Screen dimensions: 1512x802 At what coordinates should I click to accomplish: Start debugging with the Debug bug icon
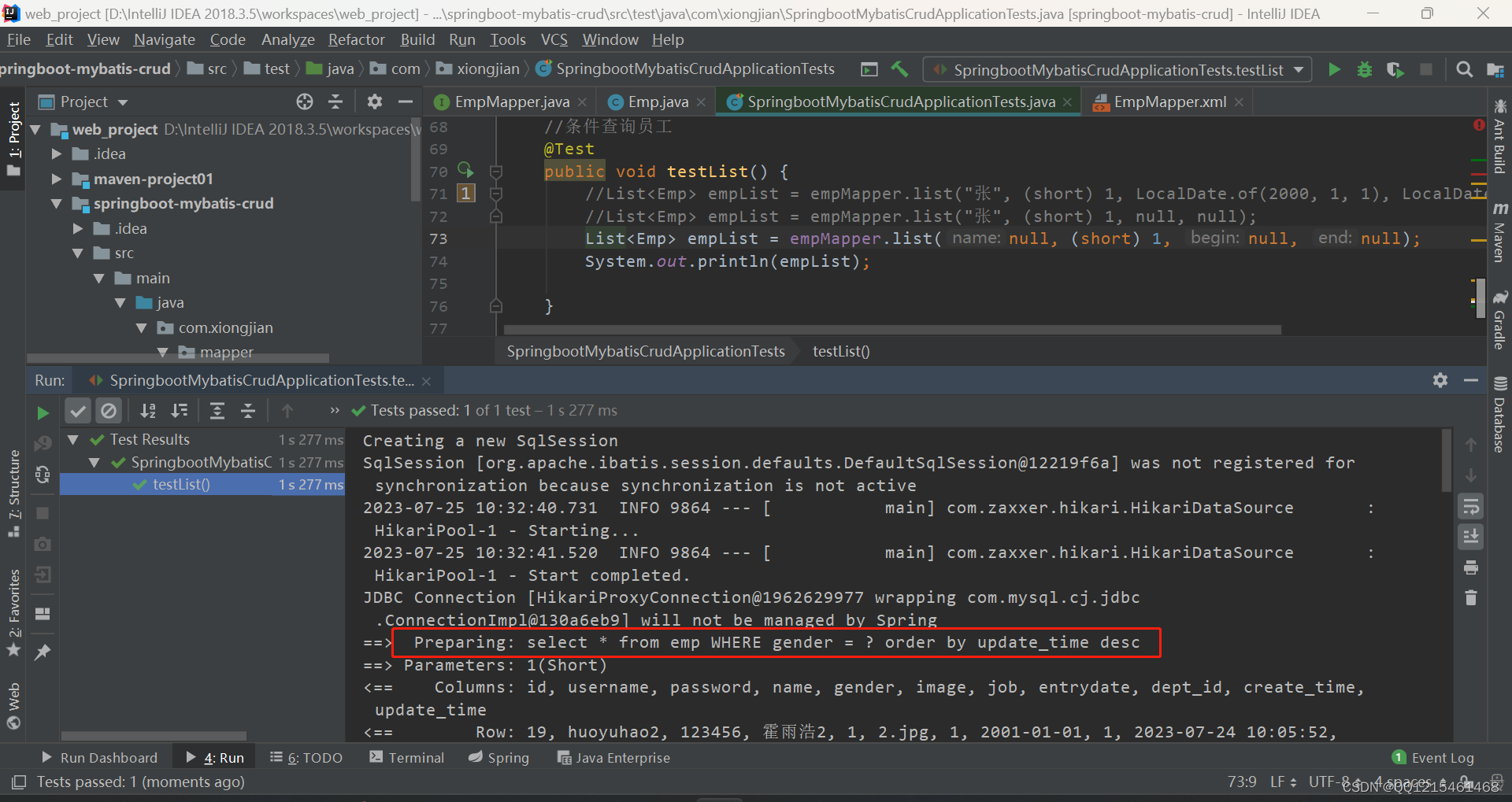coord(1364,69)
